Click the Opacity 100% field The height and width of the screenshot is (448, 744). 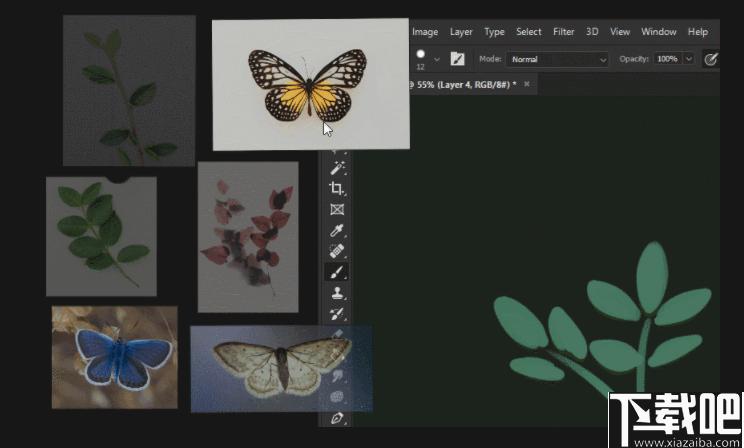pos(667,59)
